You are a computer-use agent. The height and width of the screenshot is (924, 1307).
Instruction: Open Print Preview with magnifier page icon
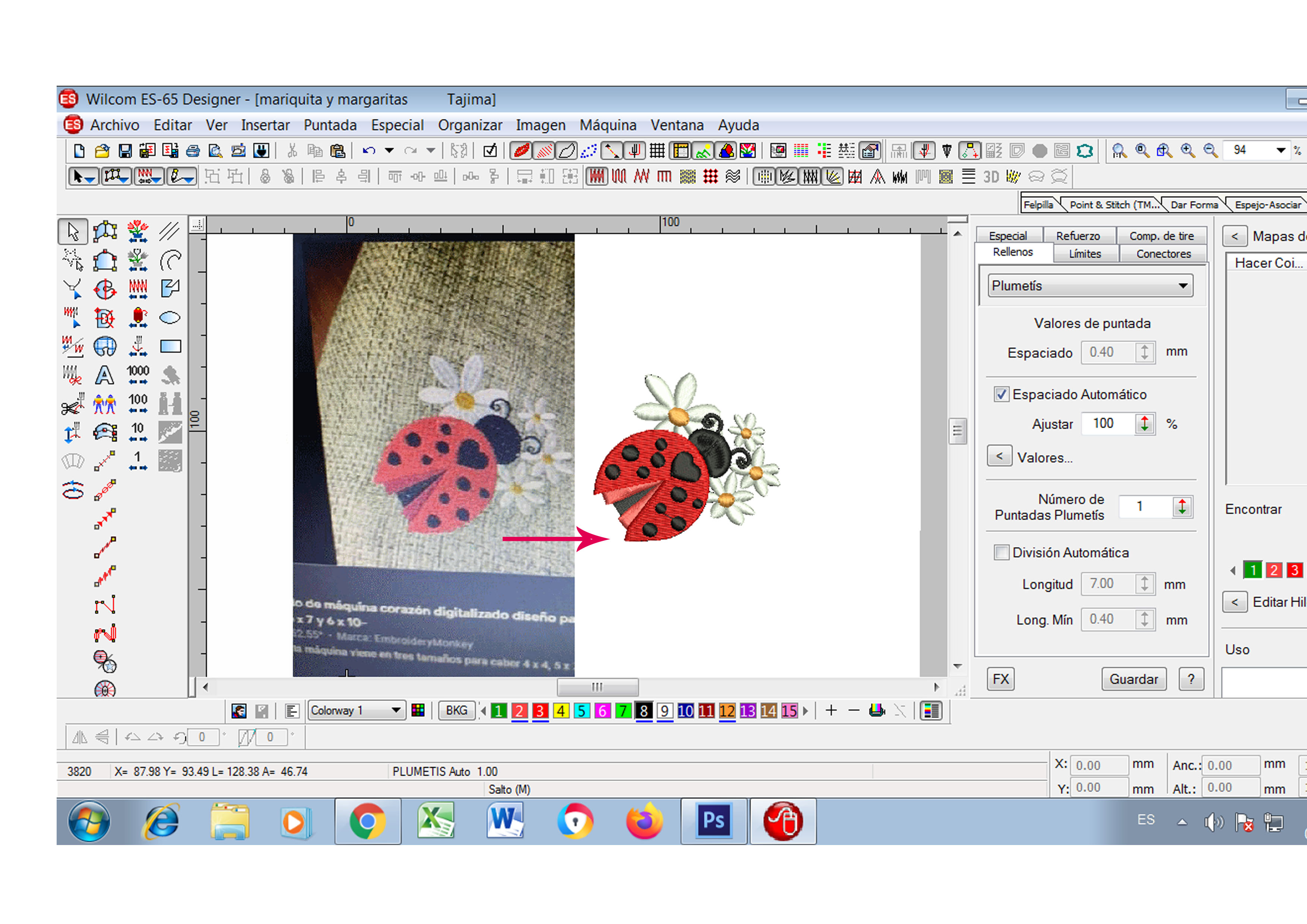pyautogui.click(x=215, y=151)
